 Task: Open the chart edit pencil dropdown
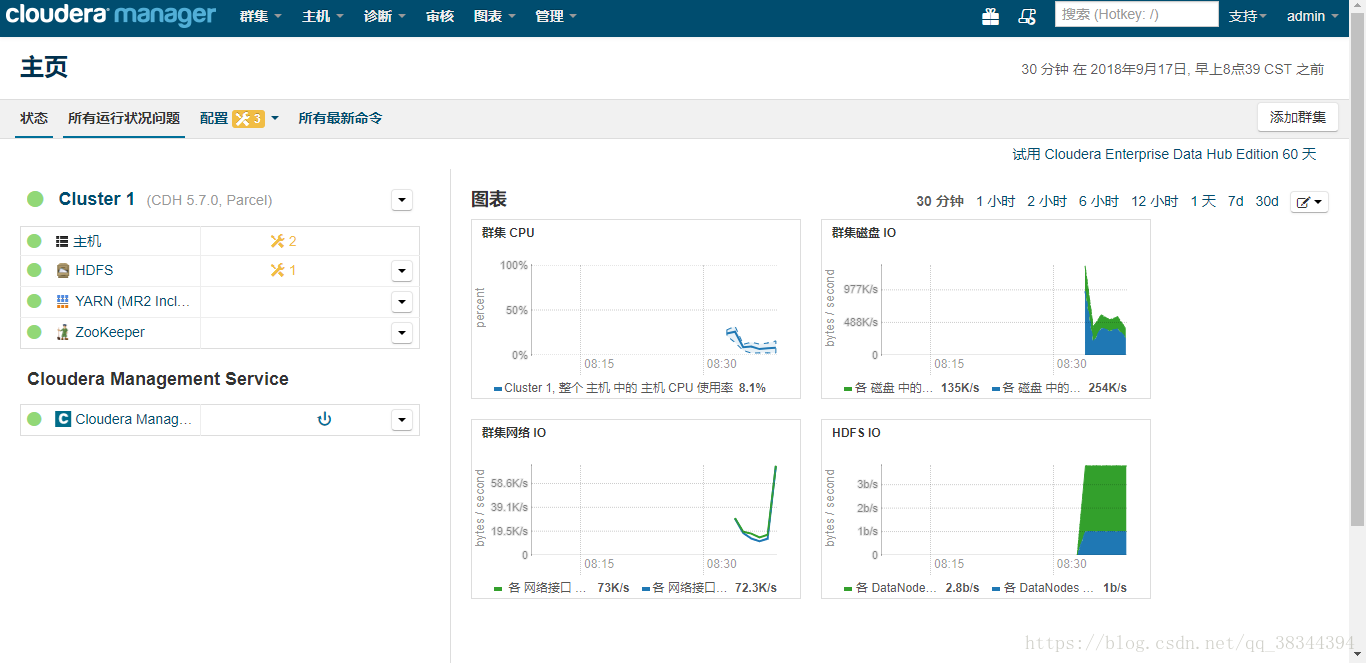(x=1309, y=202)
